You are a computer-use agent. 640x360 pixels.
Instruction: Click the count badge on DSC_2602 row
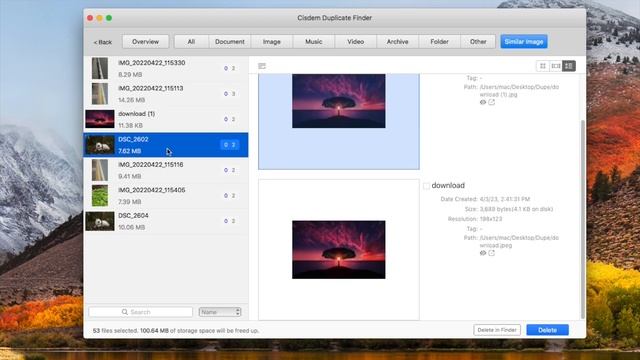coord(229,144)
